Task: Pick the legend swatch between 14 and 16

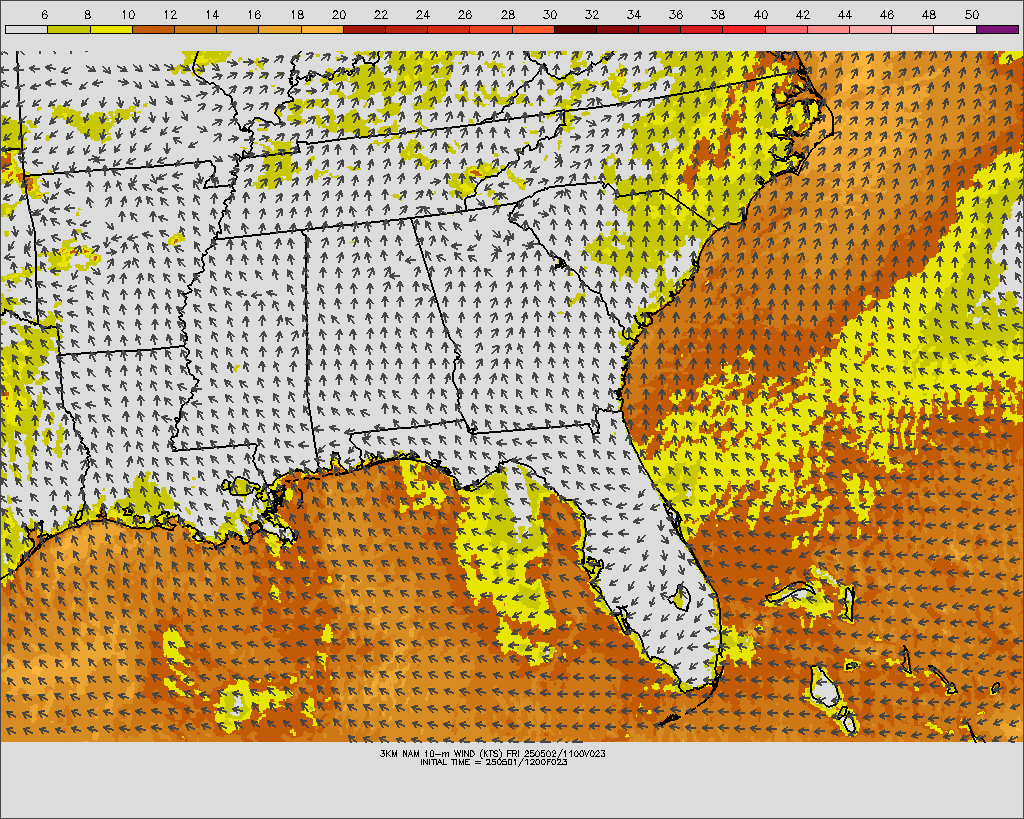Action: coord(238,29)
